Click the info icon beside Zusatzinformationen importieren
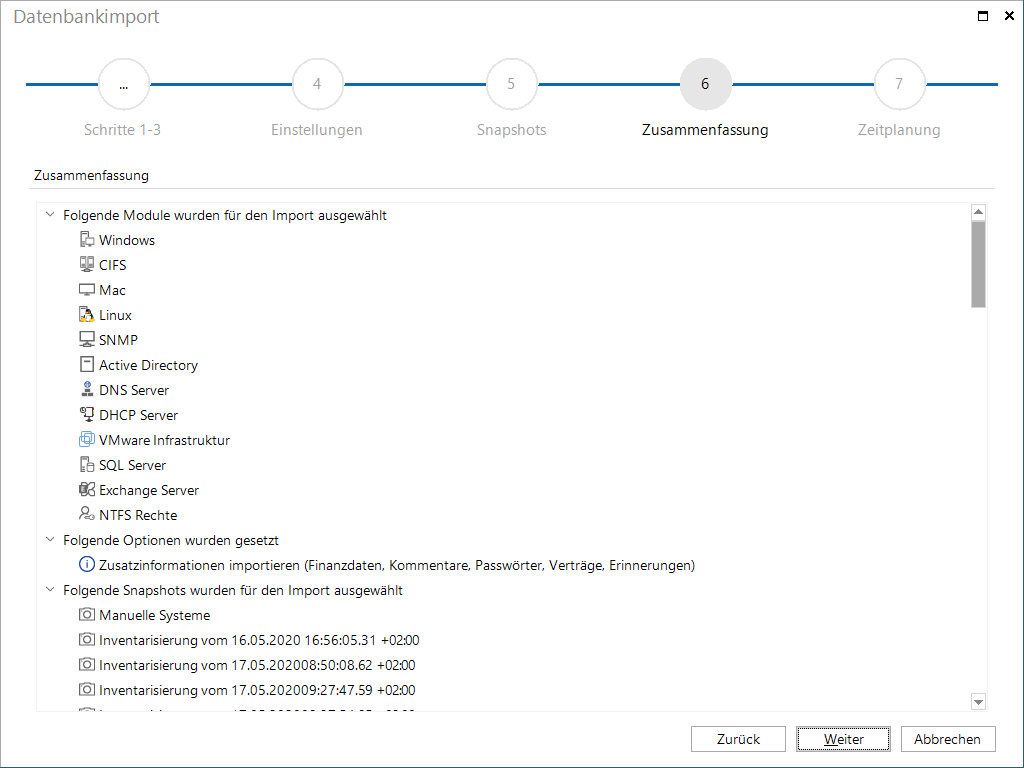 pyautogui.click(x=87, y=564)
